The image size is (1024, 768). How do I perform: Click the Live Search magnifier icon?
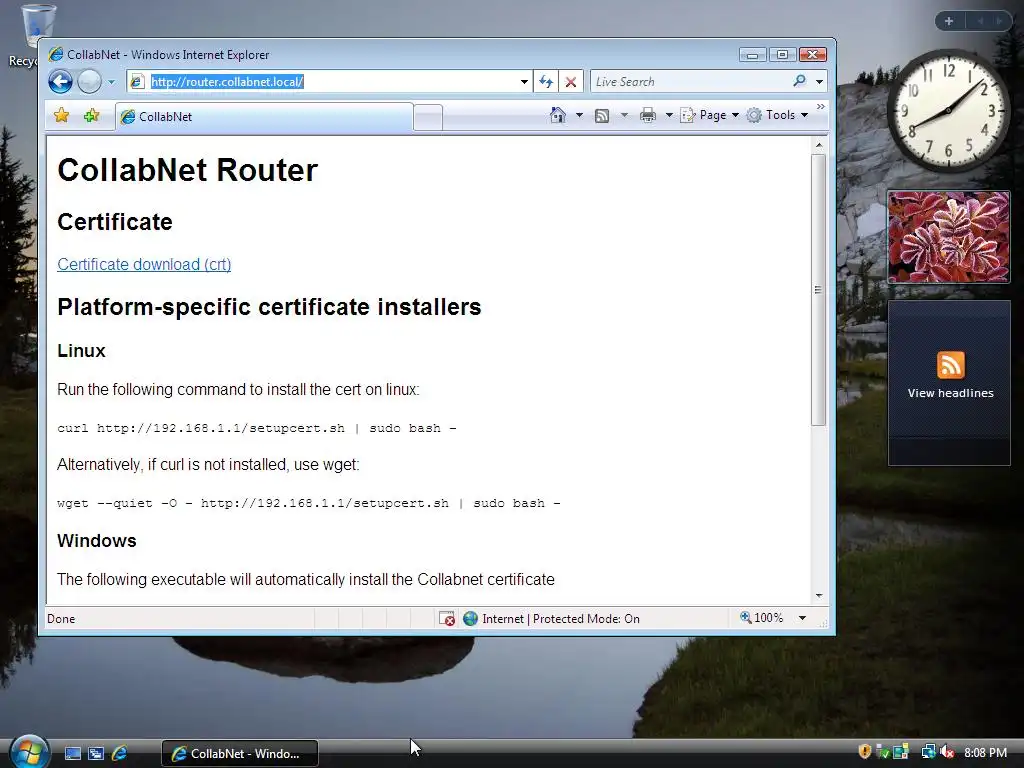pyautogui.click(x=799, y=81)
